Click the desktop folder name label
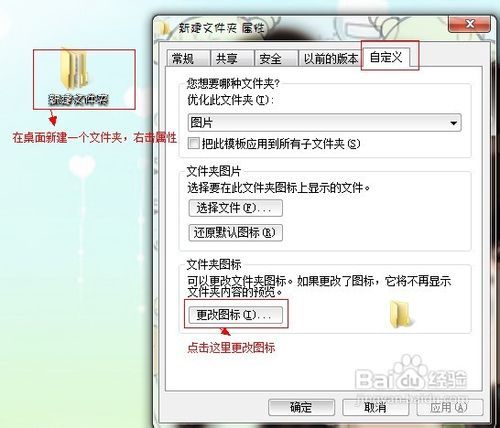The image size is (500, 428). pos(78,99)
